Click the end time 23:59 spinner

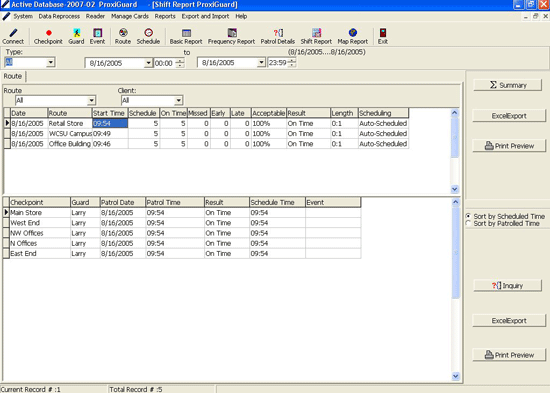point(292,62)
